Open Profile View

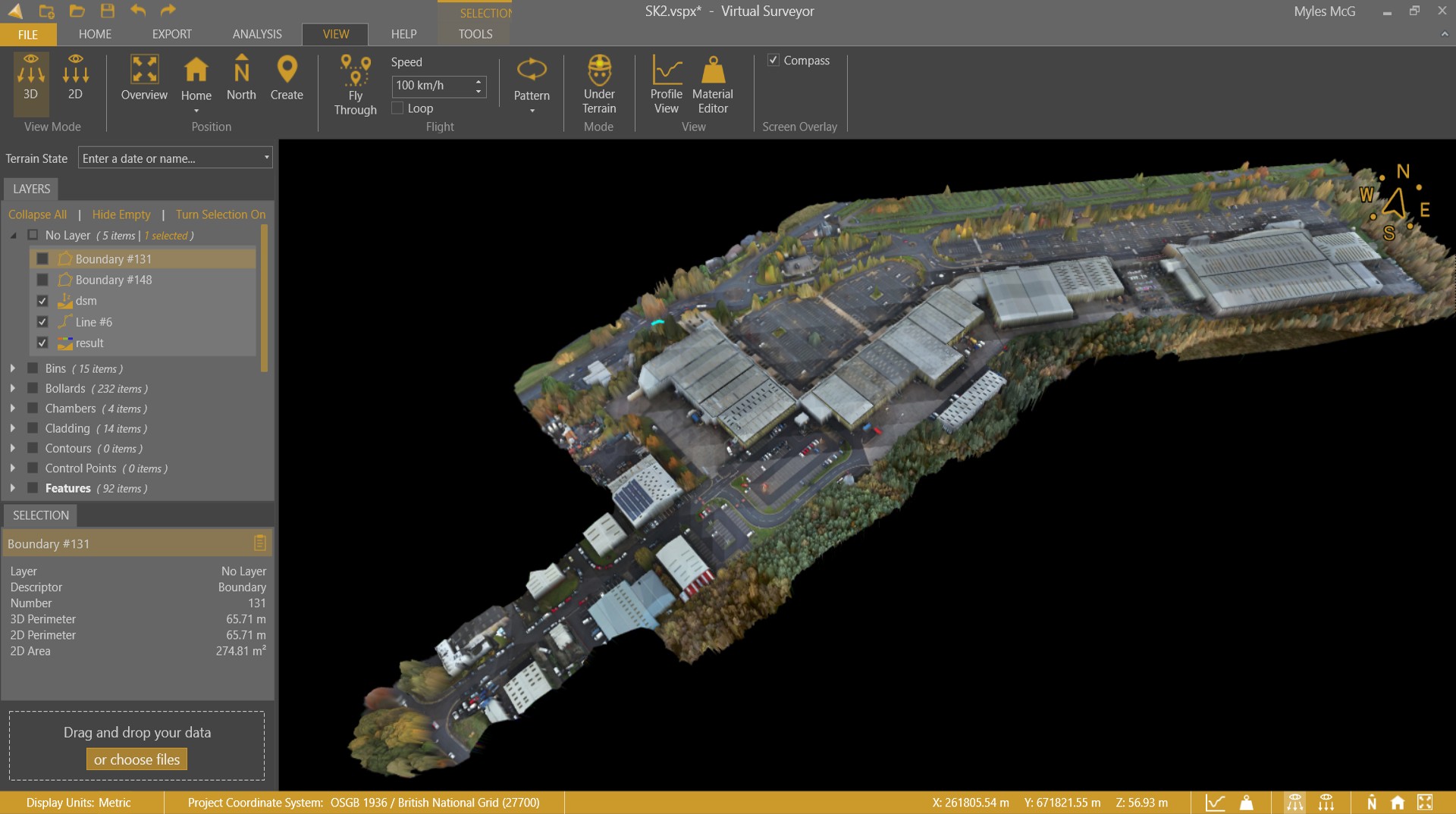click(666, 83)
